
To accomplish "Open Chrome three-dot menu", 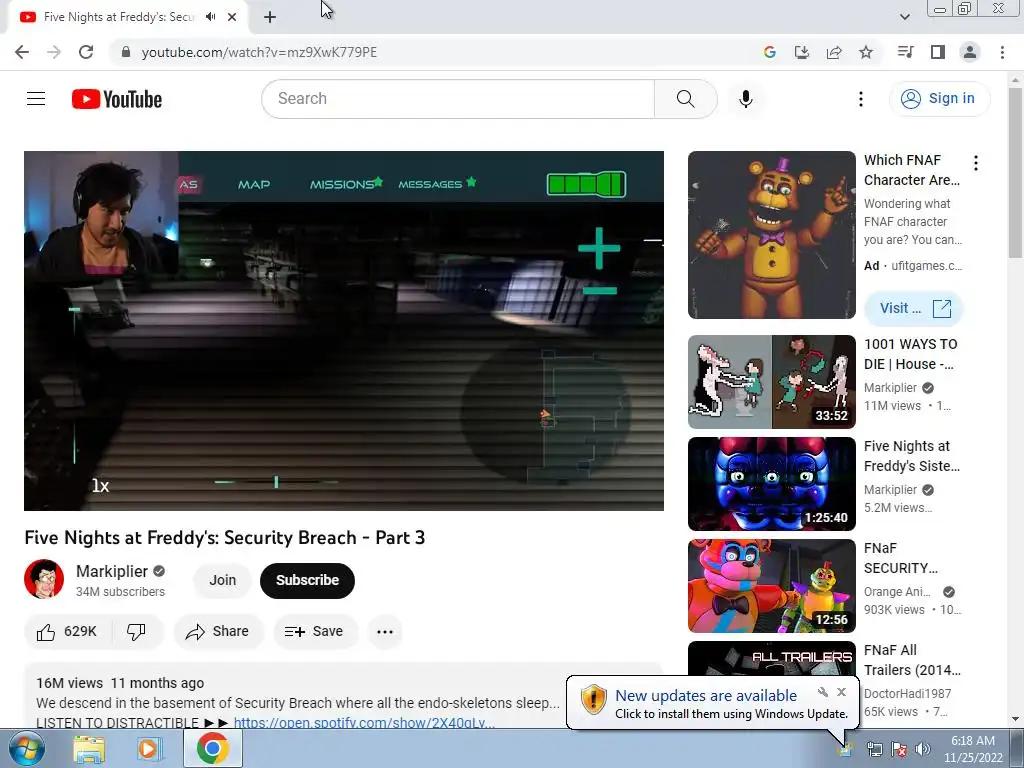I will click(x=1002, y=52).
